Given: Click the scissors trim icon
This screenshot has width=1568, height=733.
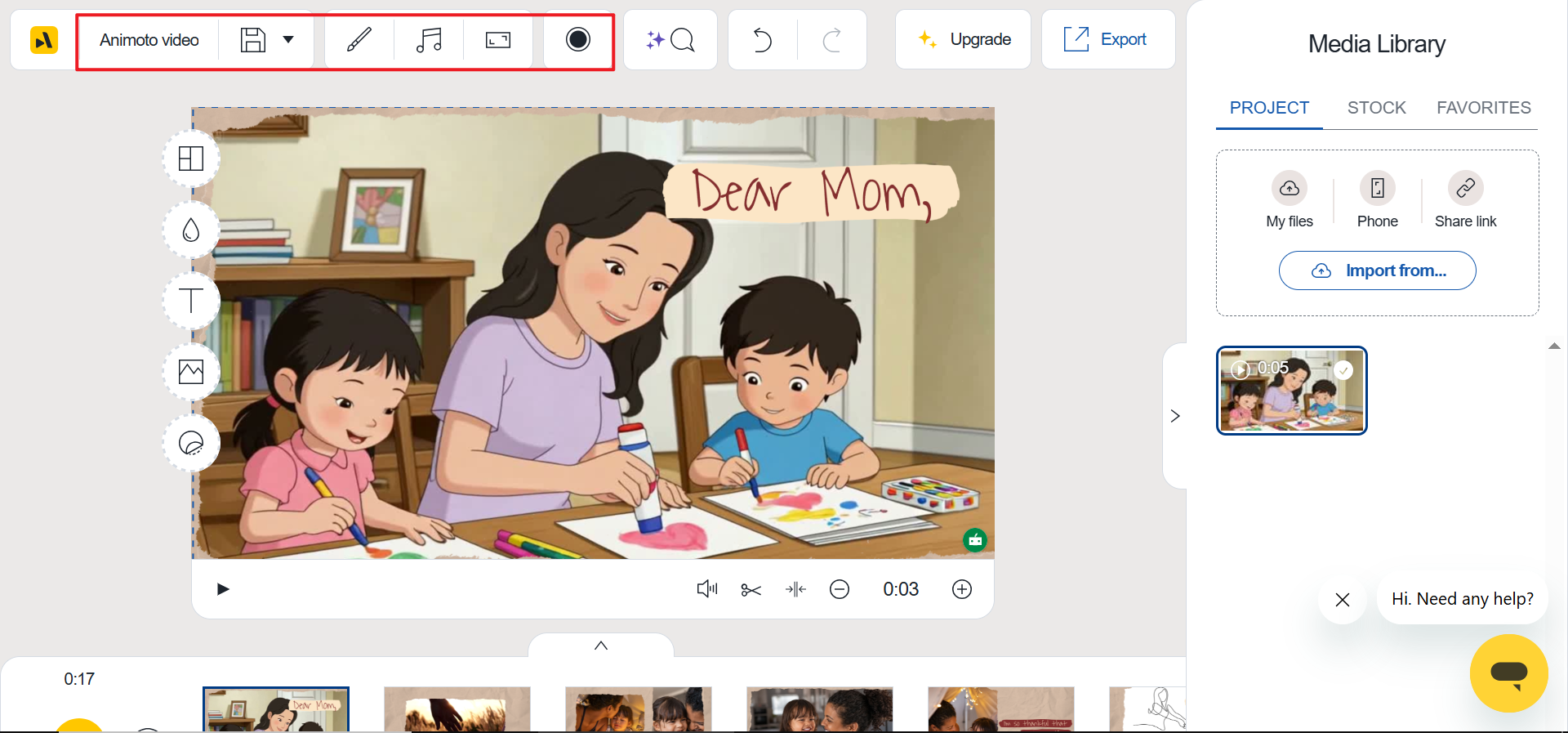Looking at the screenshot, I should coord(751,589).
